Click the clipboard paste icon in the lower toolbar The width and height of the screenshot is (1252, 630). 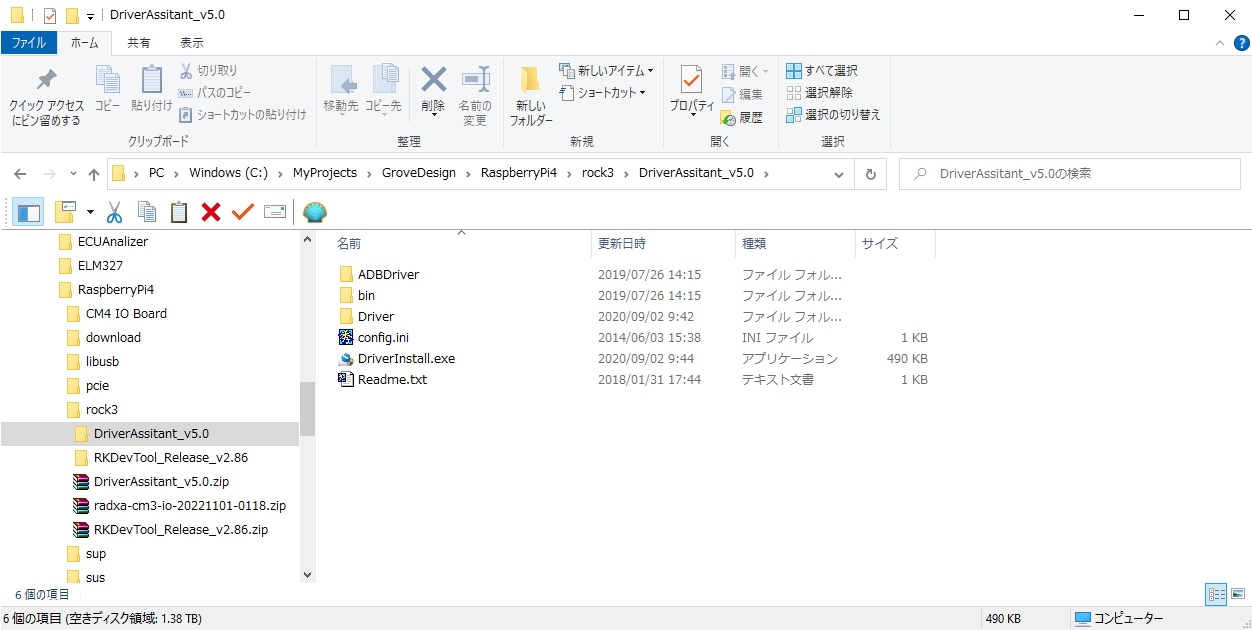click(x=179, y=212)
